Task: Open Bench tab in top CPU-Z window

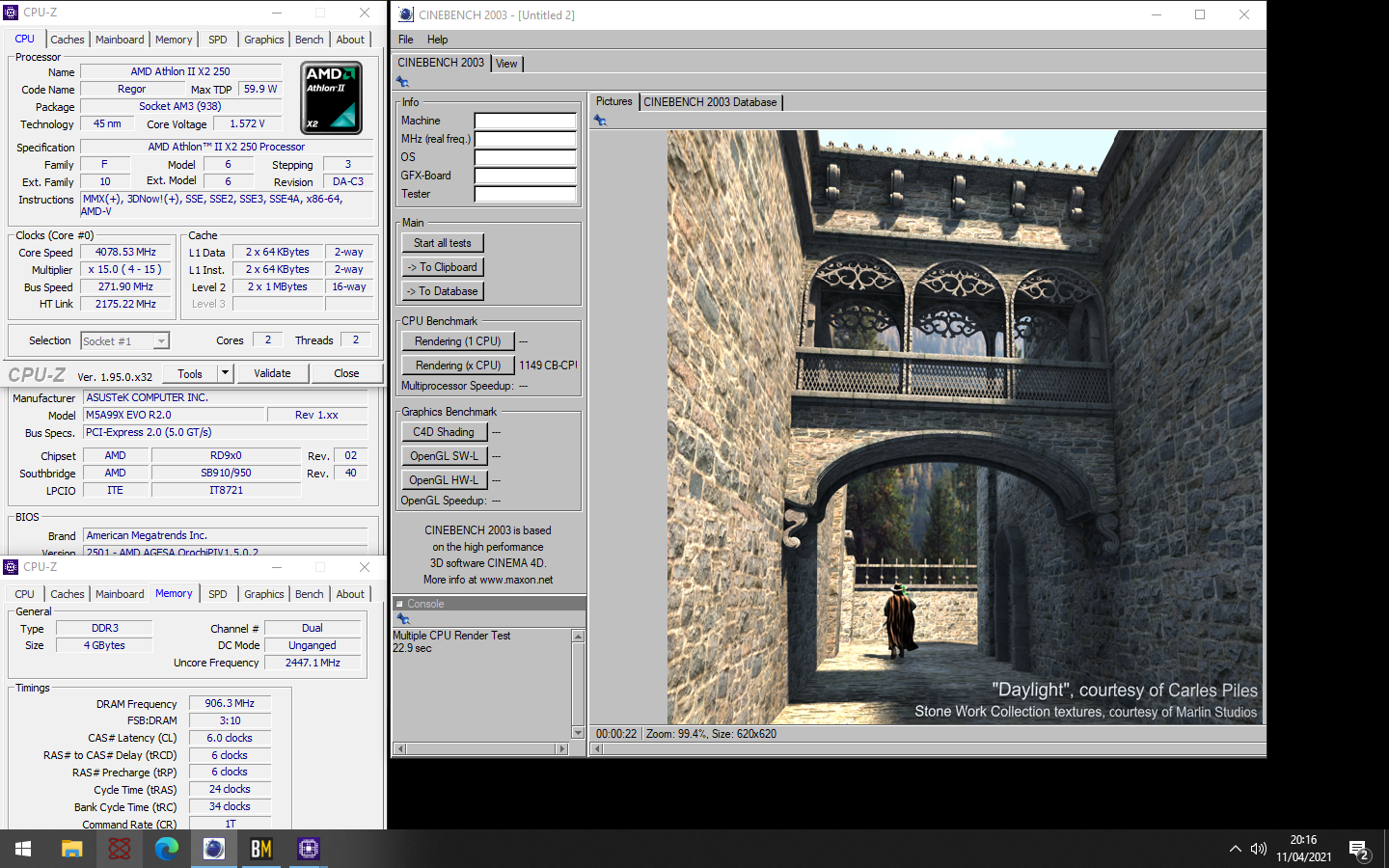Action: (309, 40)
